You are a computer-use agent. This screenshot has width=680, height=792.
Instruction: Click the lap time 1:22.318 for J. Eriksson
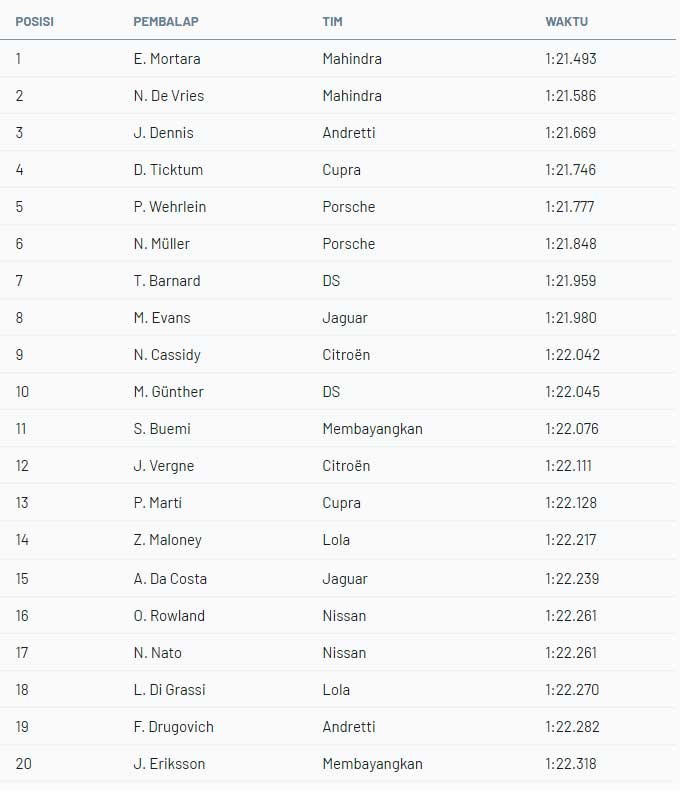(x=571, y=764)
